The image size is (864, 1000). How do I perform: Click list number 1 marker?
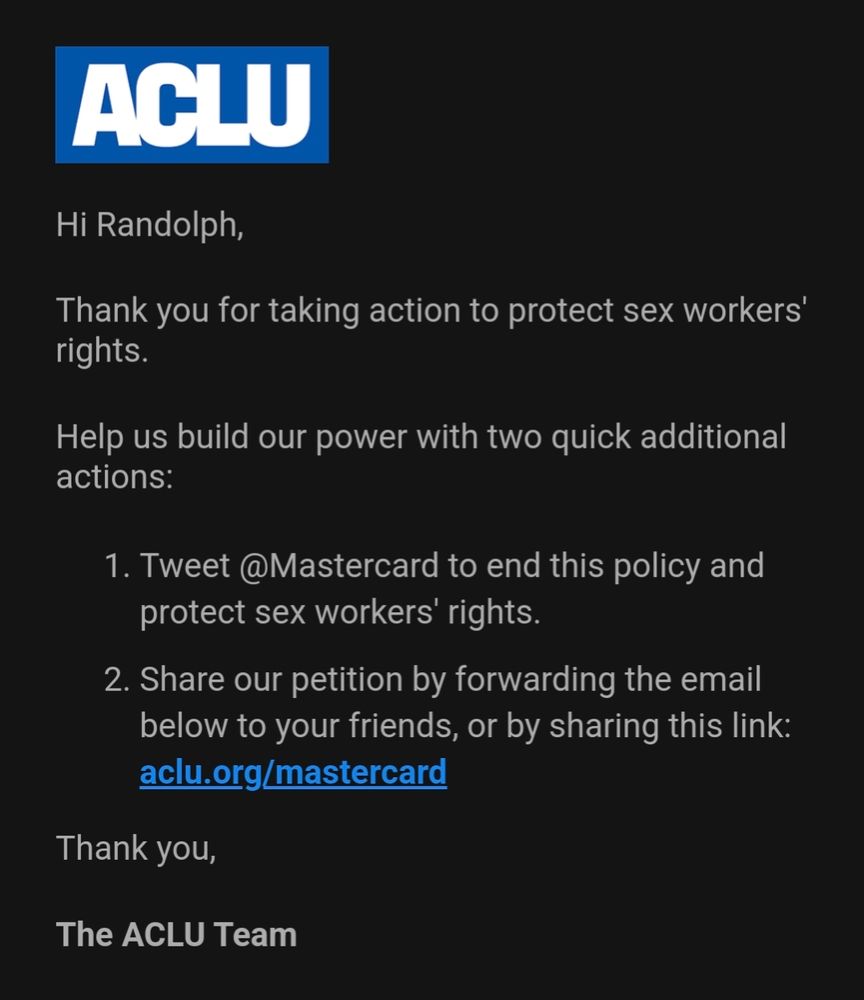click(117, 566)
